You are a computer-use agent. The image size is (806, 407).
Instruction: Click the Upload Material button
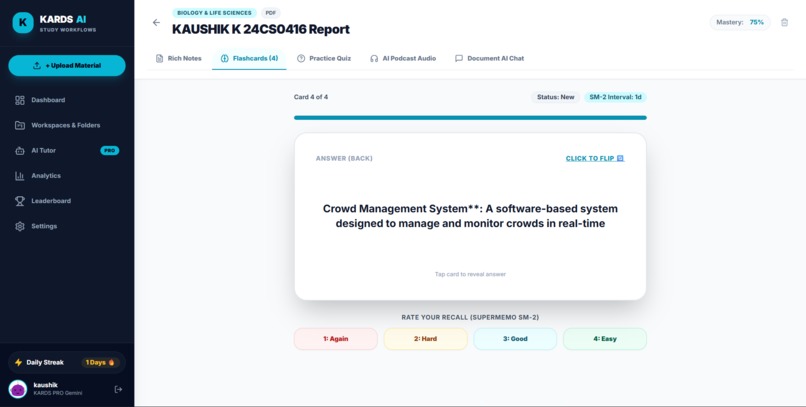click(x=67, y=66)
